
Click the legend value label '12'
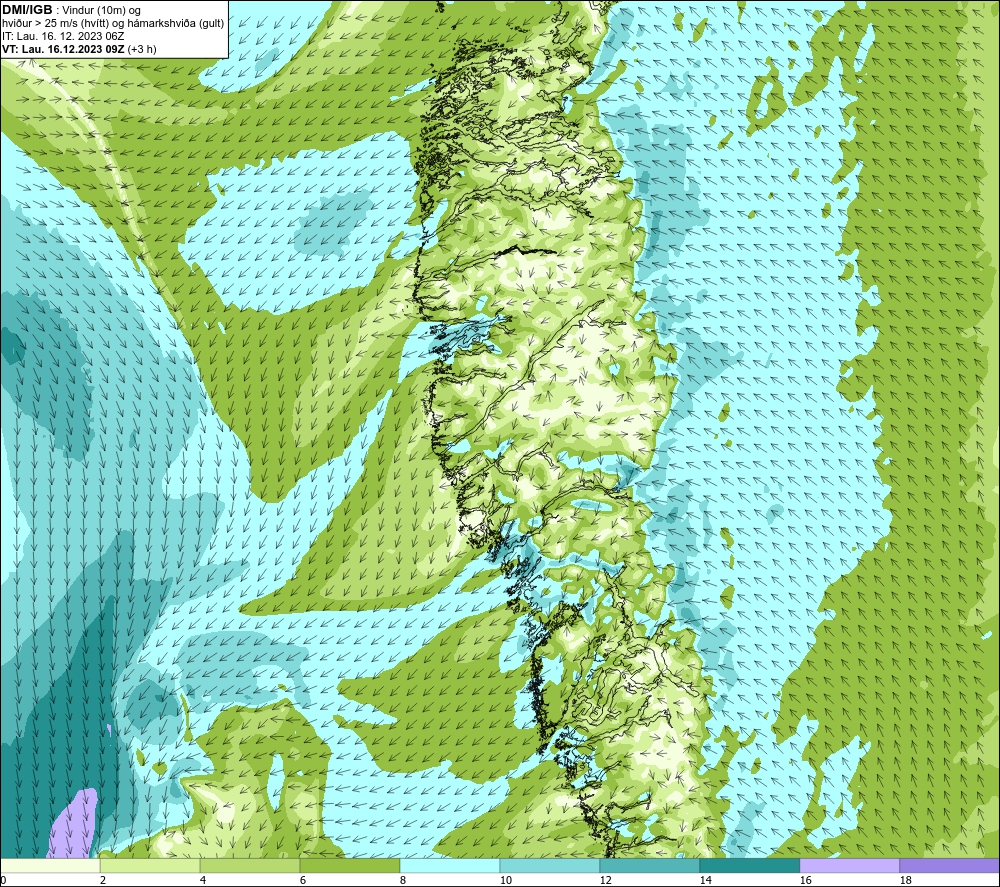coord(605,881)
